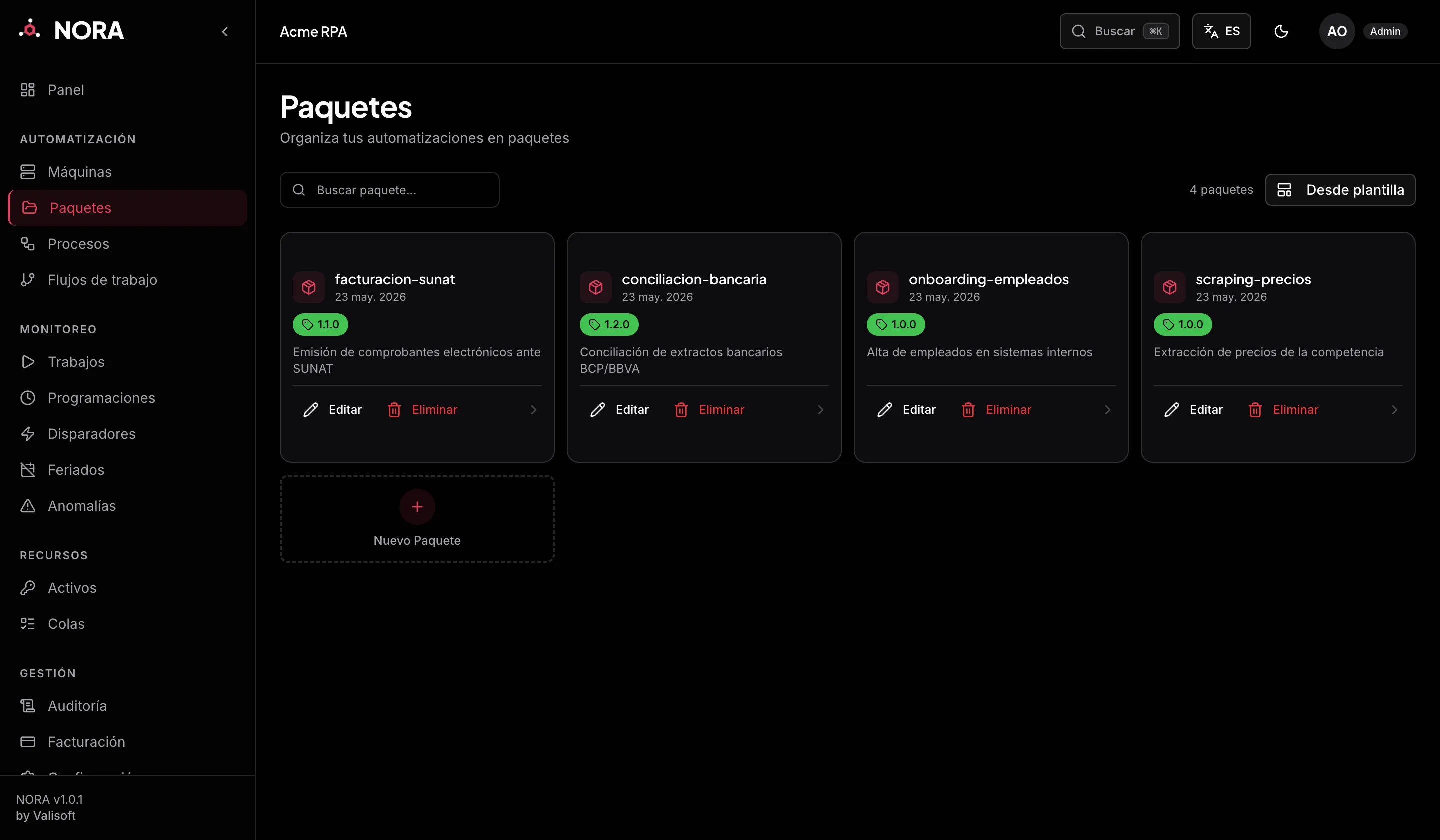Select Paquetes in the sidebar
This screenshot has height=840, width=1440.
coord(127,208)
